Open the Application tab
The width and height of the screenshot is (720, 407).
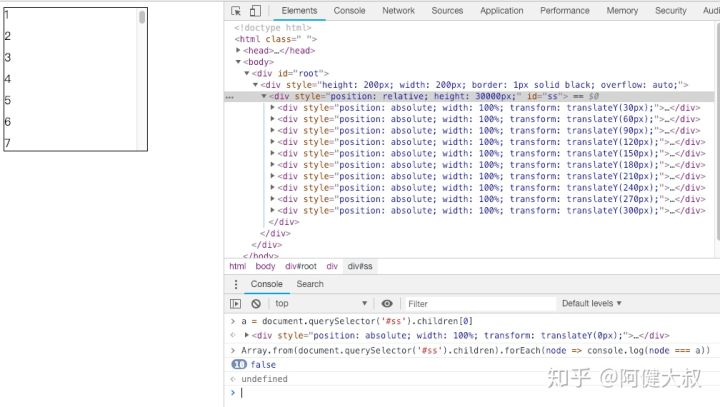click(501, 11)
